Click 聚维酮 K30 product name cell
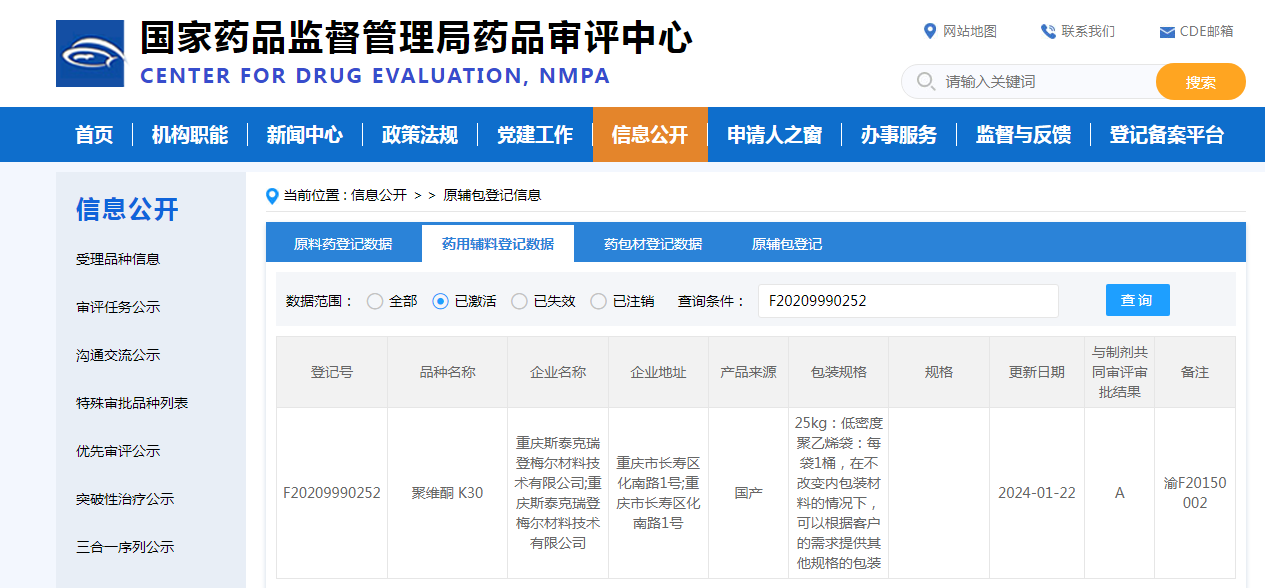The width and height of the screenshot is (1265, 588). click(447, 493)
